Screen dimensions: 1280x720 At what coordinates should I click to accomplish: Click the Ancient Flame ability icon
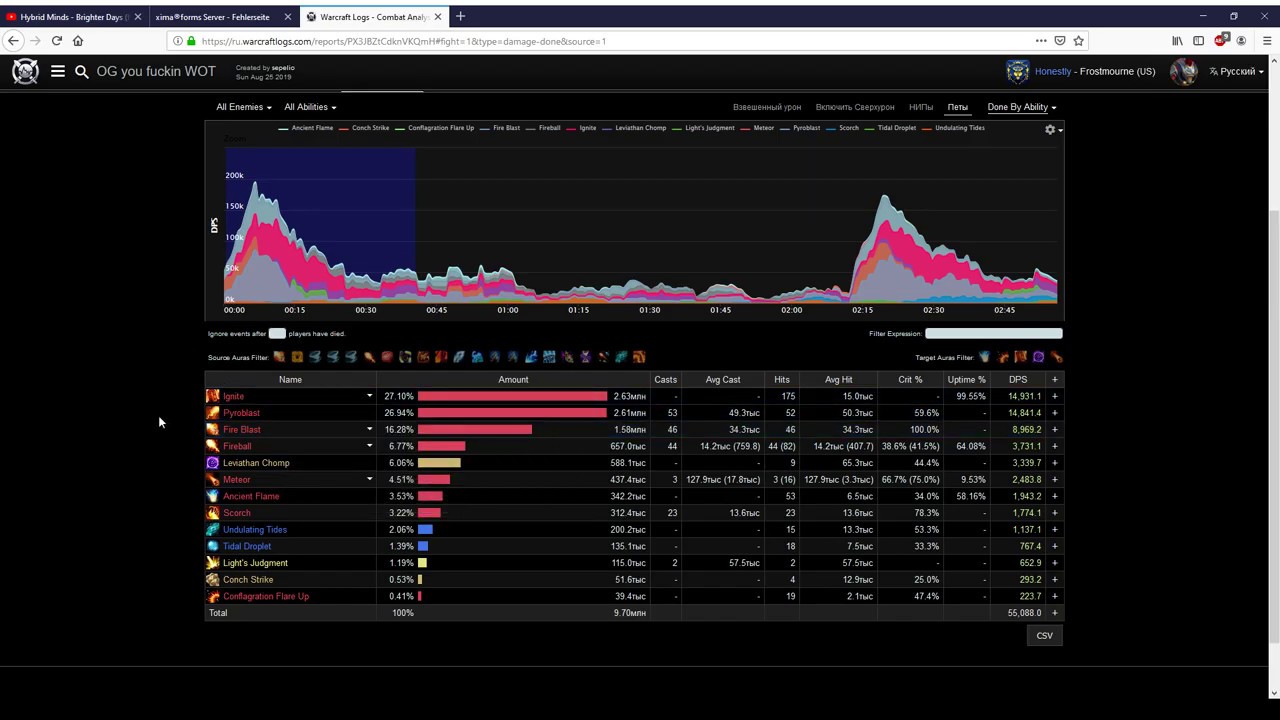click(x=212, y=496)
